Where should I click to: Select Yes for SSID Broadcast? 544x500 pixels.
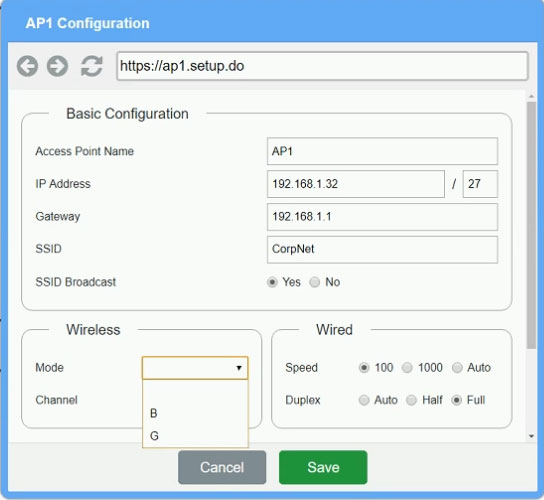(x=272, y=282)
